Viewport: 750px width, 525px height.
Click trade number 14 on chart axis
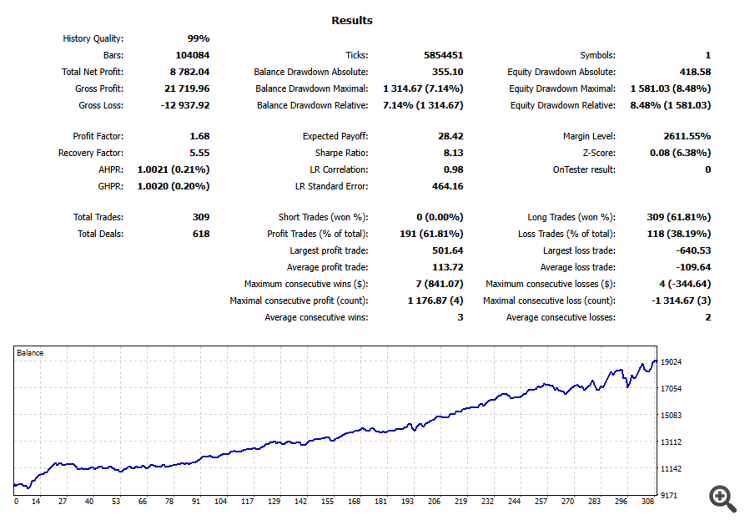pos(36,502)
